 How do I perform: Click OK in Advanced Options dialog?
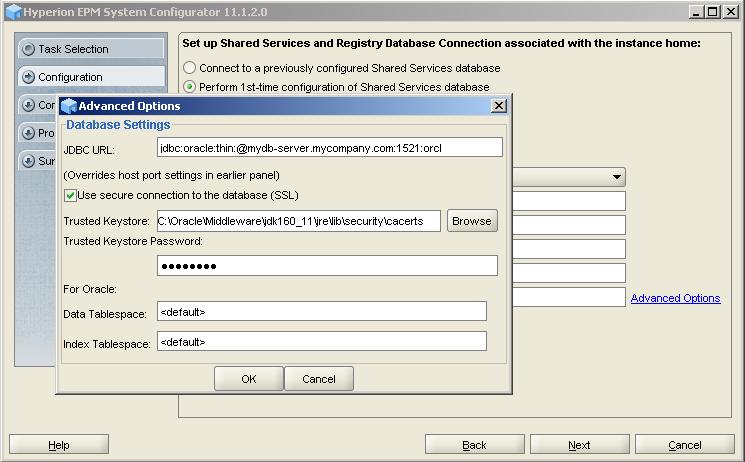[248, 379]
